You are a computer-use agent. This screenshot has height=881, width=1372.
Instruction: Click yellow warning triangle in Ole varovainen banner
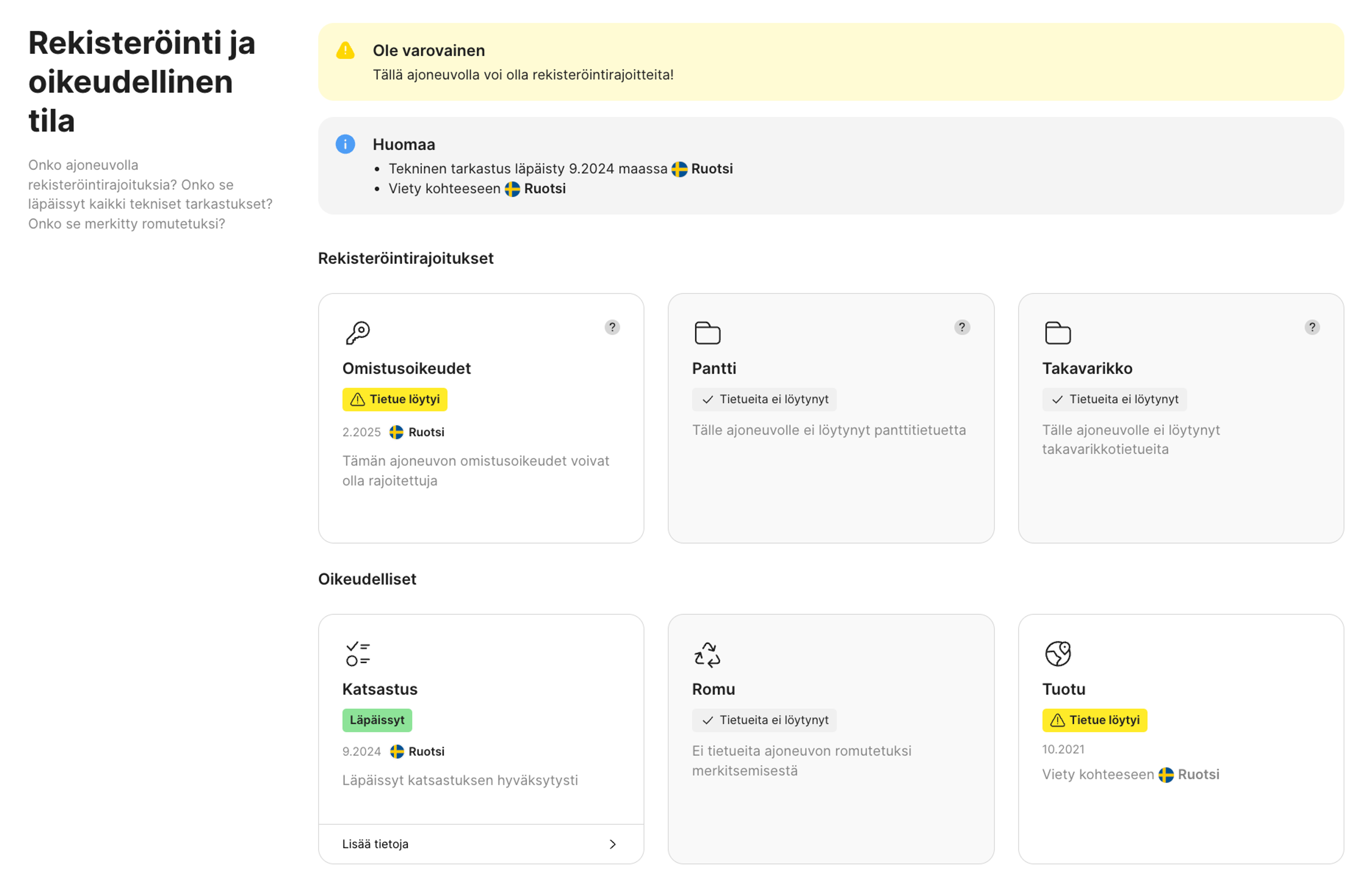click(x=345, y=50)
